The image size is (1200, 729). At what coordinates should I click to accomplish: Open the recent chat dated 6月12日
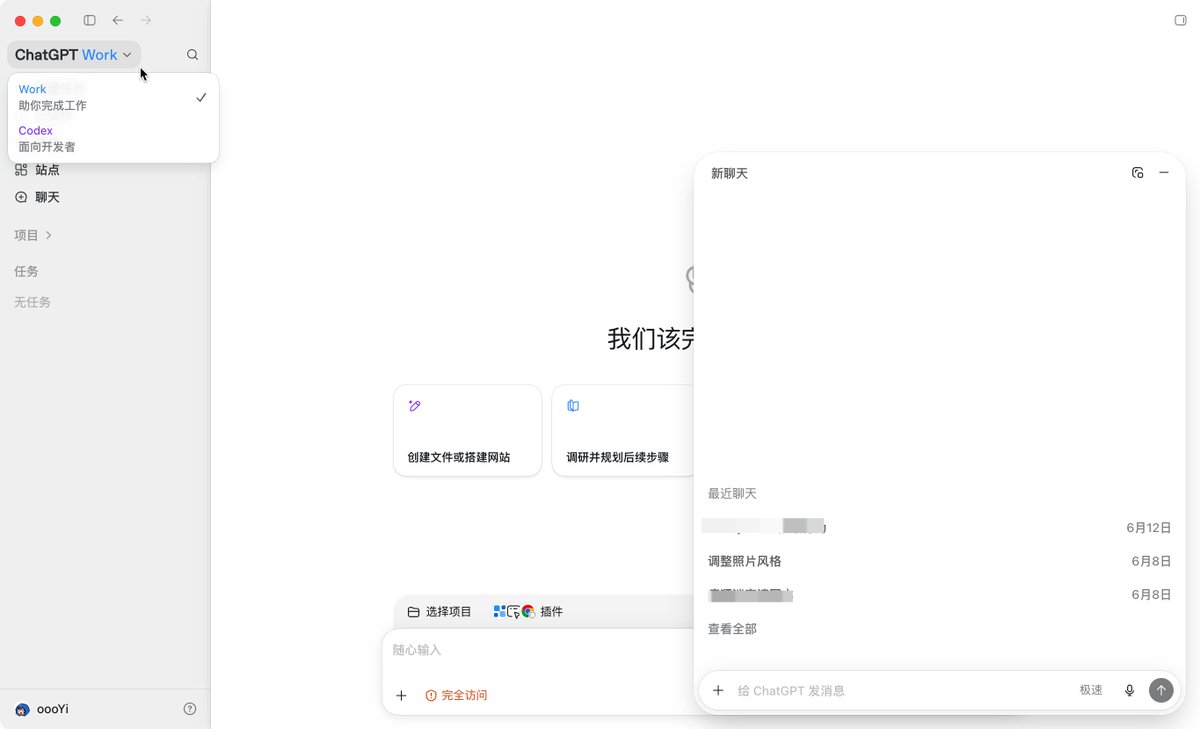point(939,527)
